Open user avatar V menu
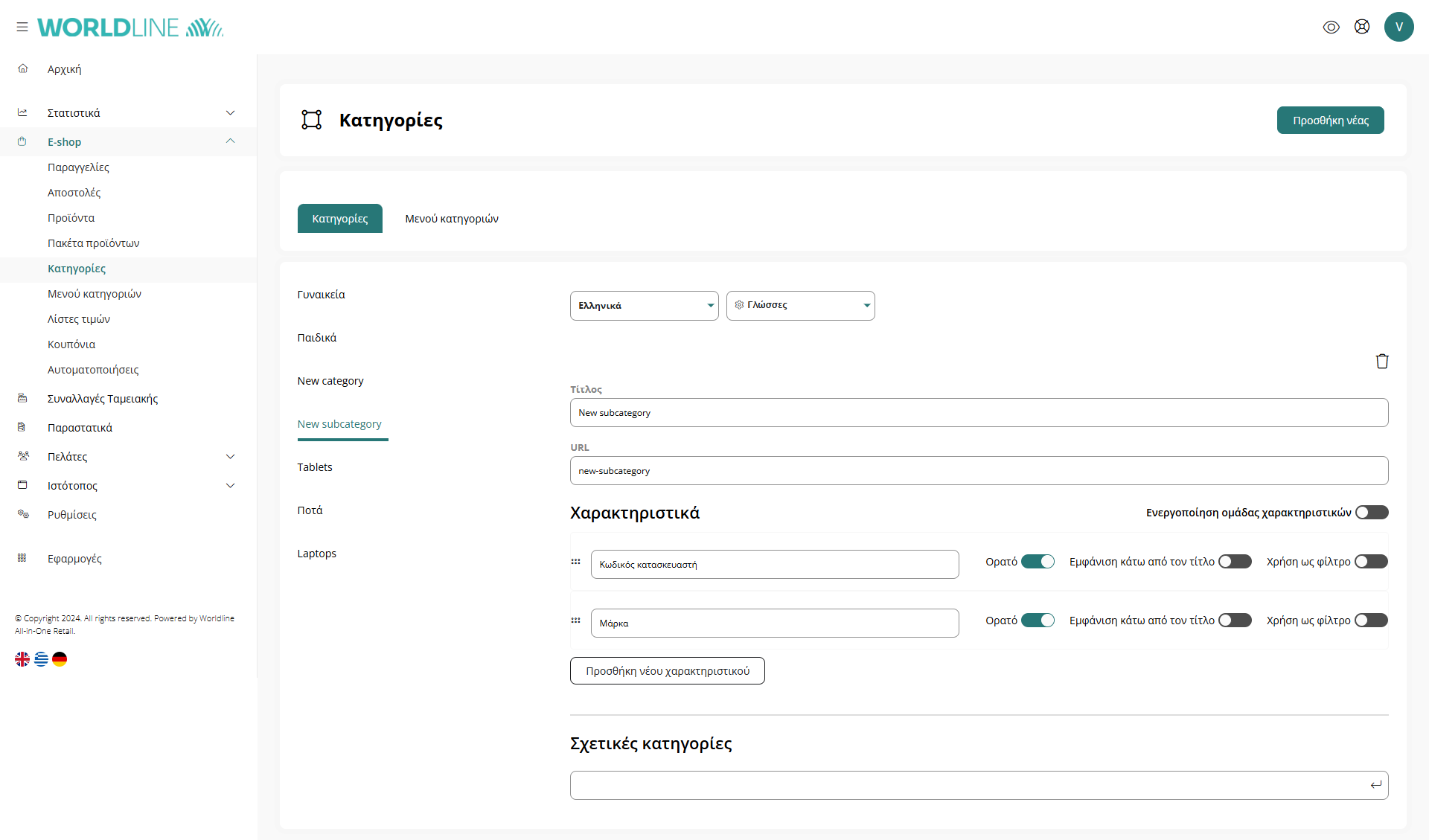Screen dimensions: 1429x840 (x=1398, y=27)
